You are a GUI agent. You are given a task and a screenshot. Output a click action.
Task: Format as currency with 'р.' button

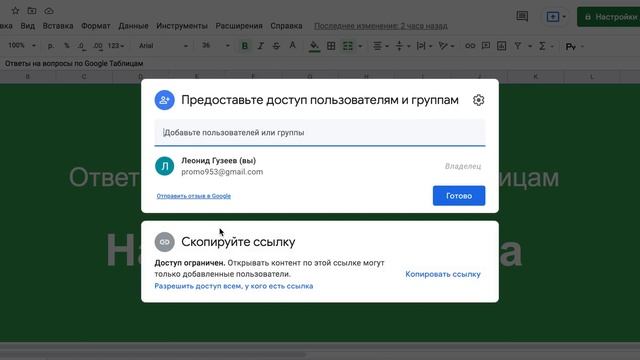[x=51, y=46]
